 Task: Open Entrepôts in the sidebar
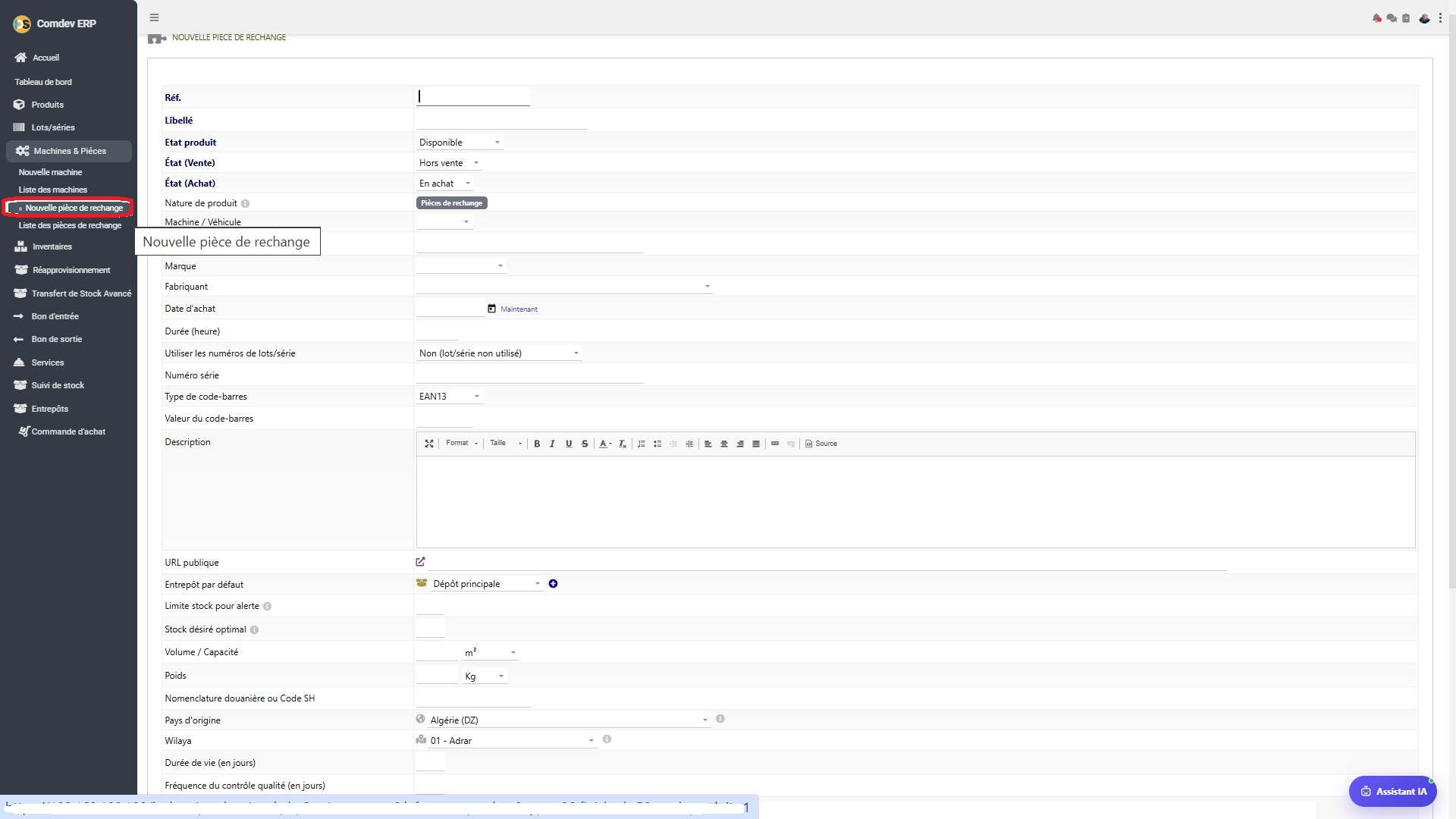click(49, 409)
